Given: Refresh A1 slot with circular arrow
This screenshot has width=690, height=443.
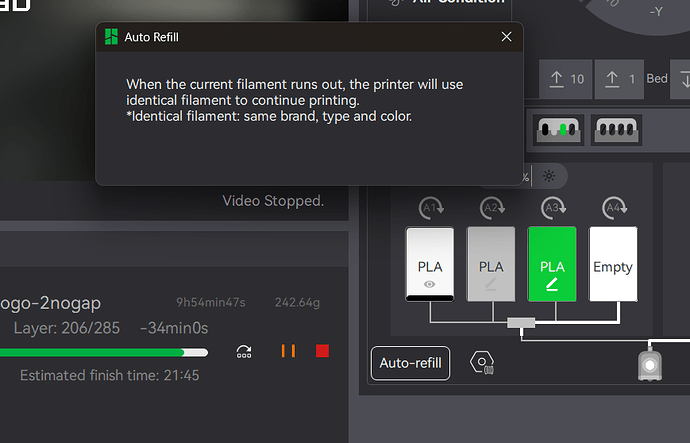Looking at the screenshot, I should pos(431,208).
